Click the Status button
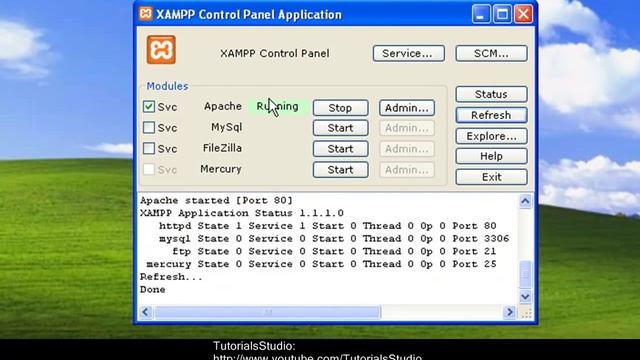Viewport: 640px width, 360px height. pyautogui.click(x=491, y=94)
